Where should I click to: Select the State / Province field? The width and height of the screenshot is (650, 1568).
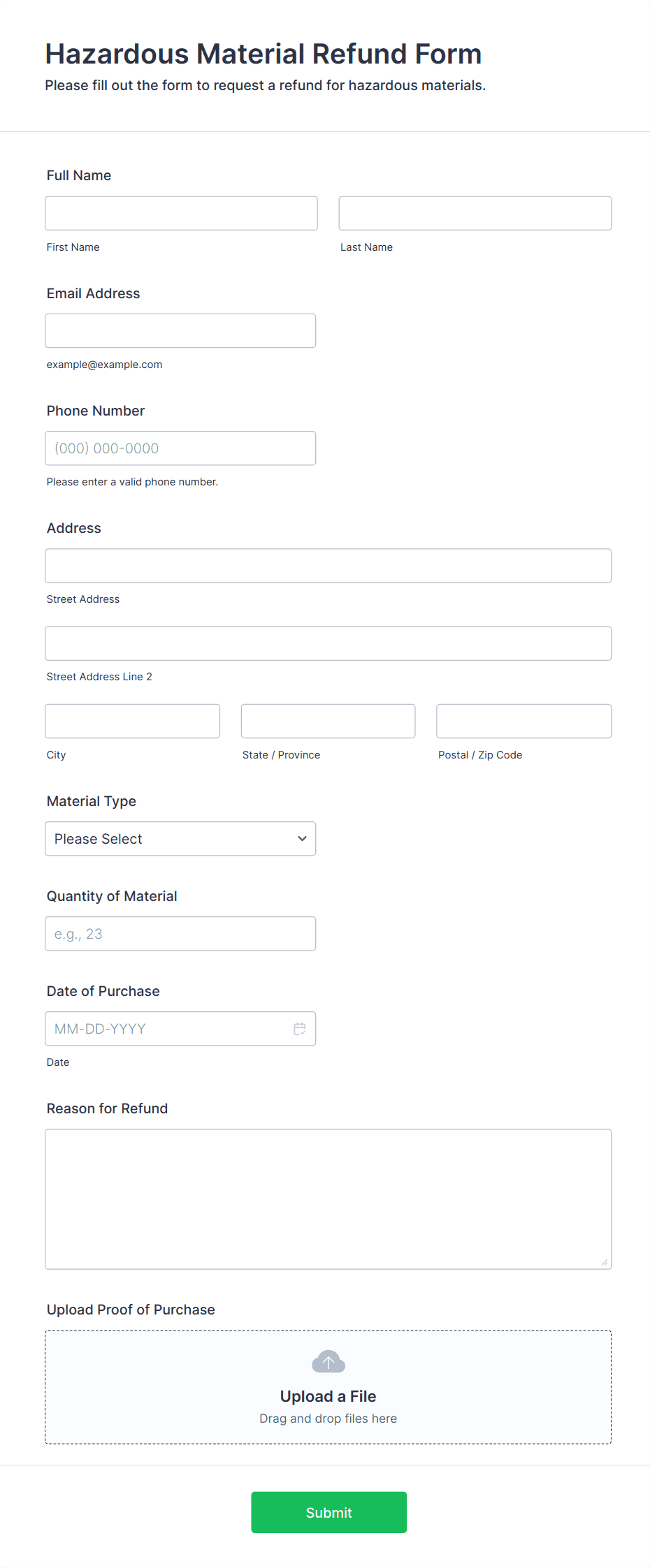pyautogui.click(x=328, y=721)
